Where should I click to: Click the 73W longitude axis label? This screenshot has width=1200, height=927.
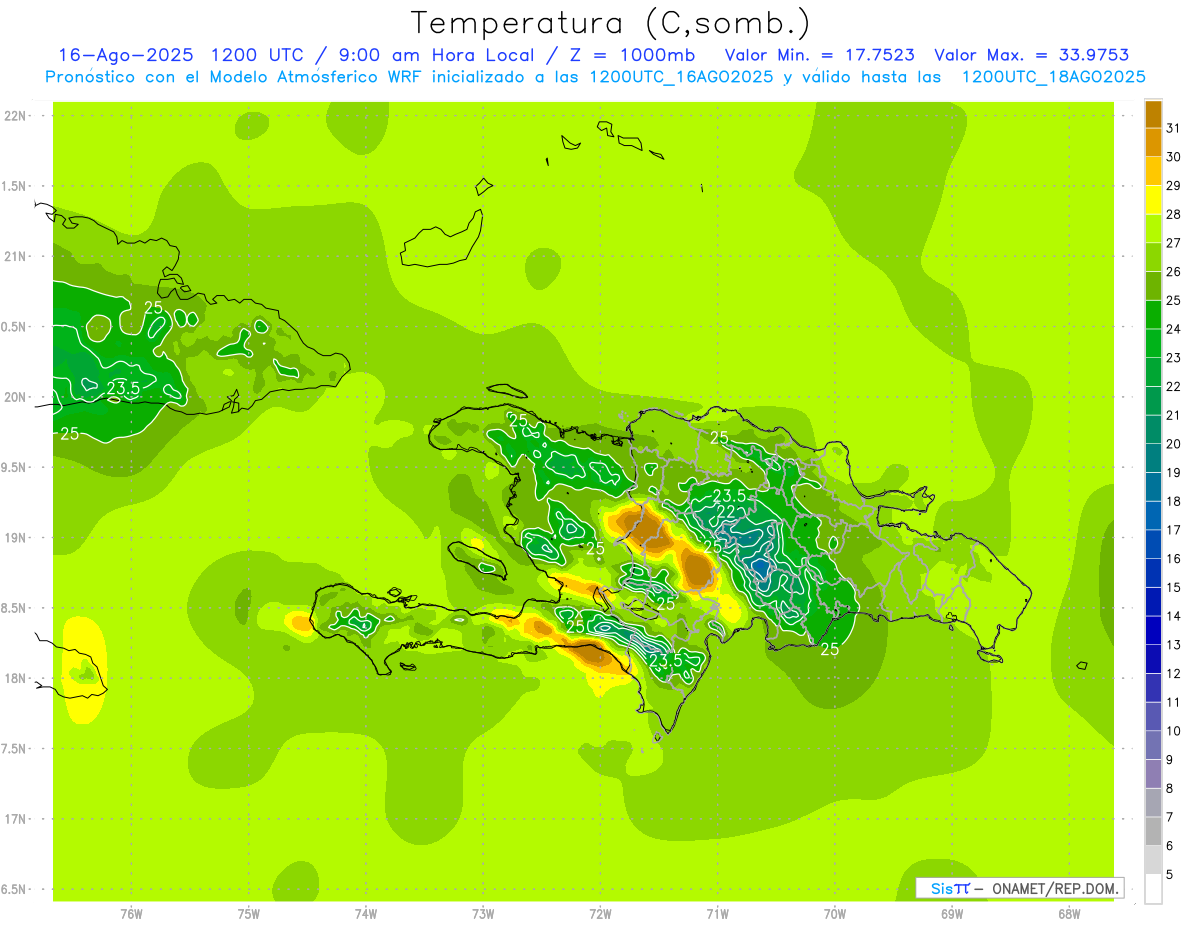coord(483,914)
